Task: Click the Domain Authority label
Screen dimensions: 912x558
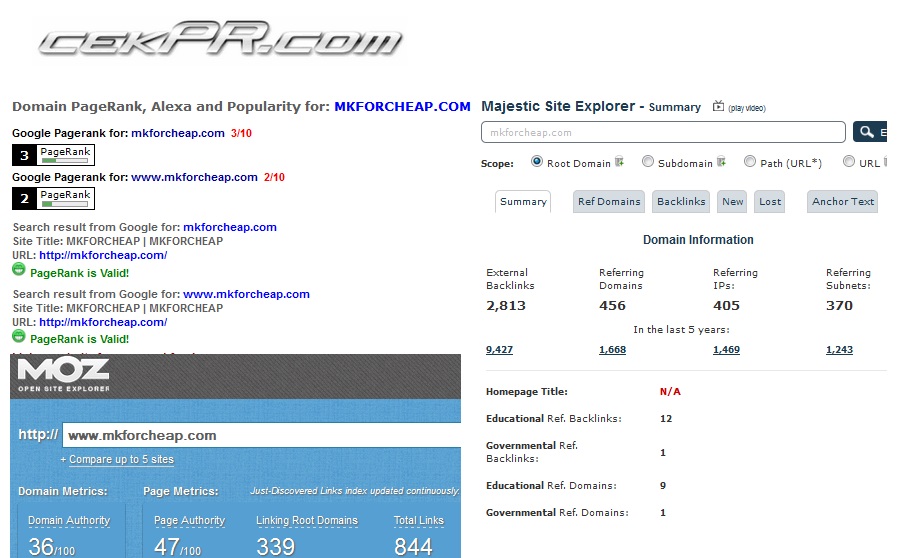Action: click(x=69, y=521)
